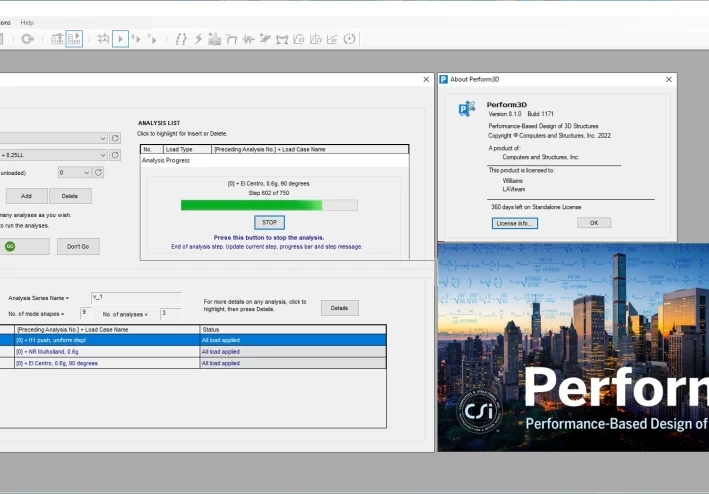Open the deflected shapes frame icon
709x494 pixels.
232,39
